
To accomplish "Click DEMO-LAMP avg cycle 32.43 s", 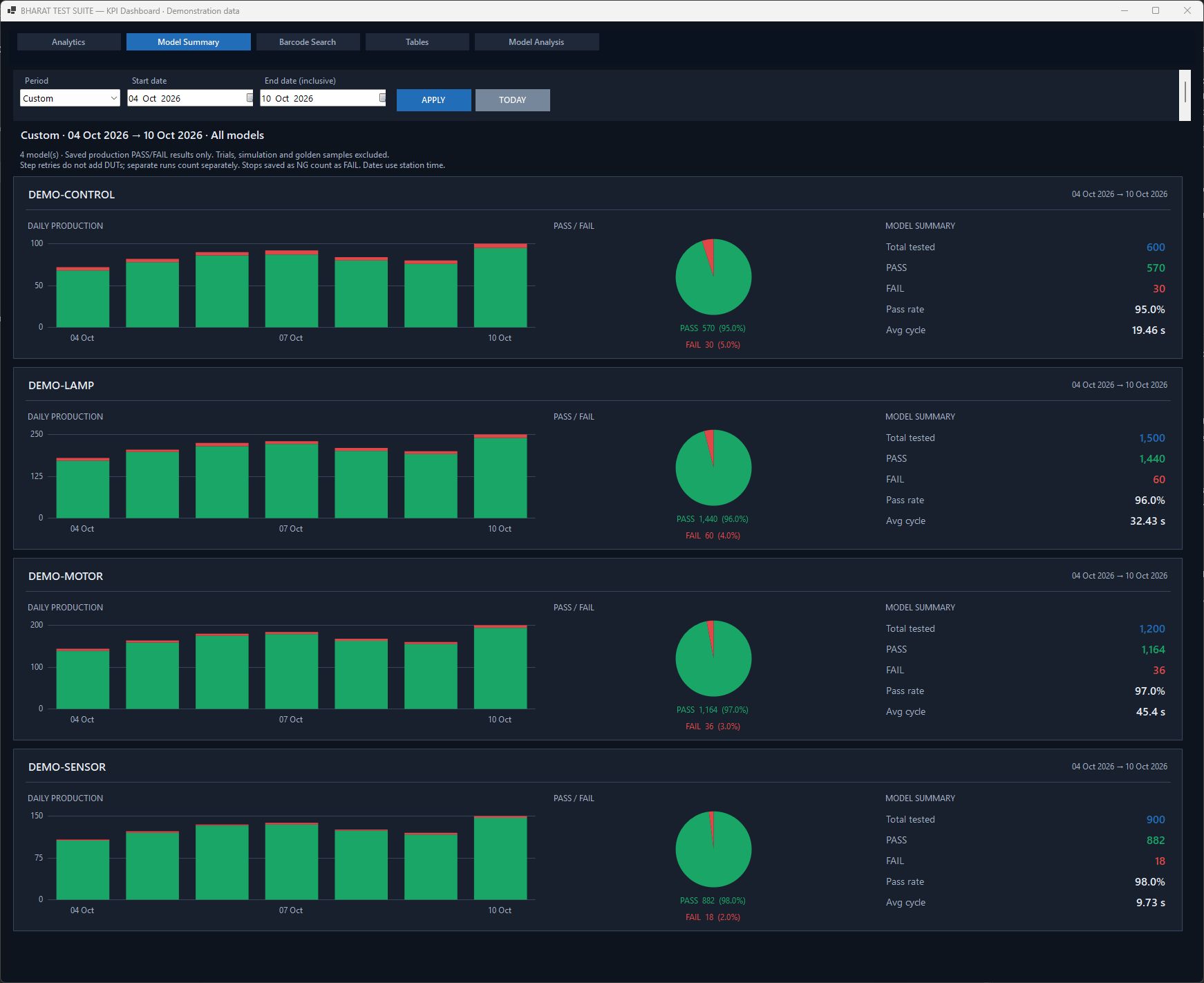I will coord(1148,521).
